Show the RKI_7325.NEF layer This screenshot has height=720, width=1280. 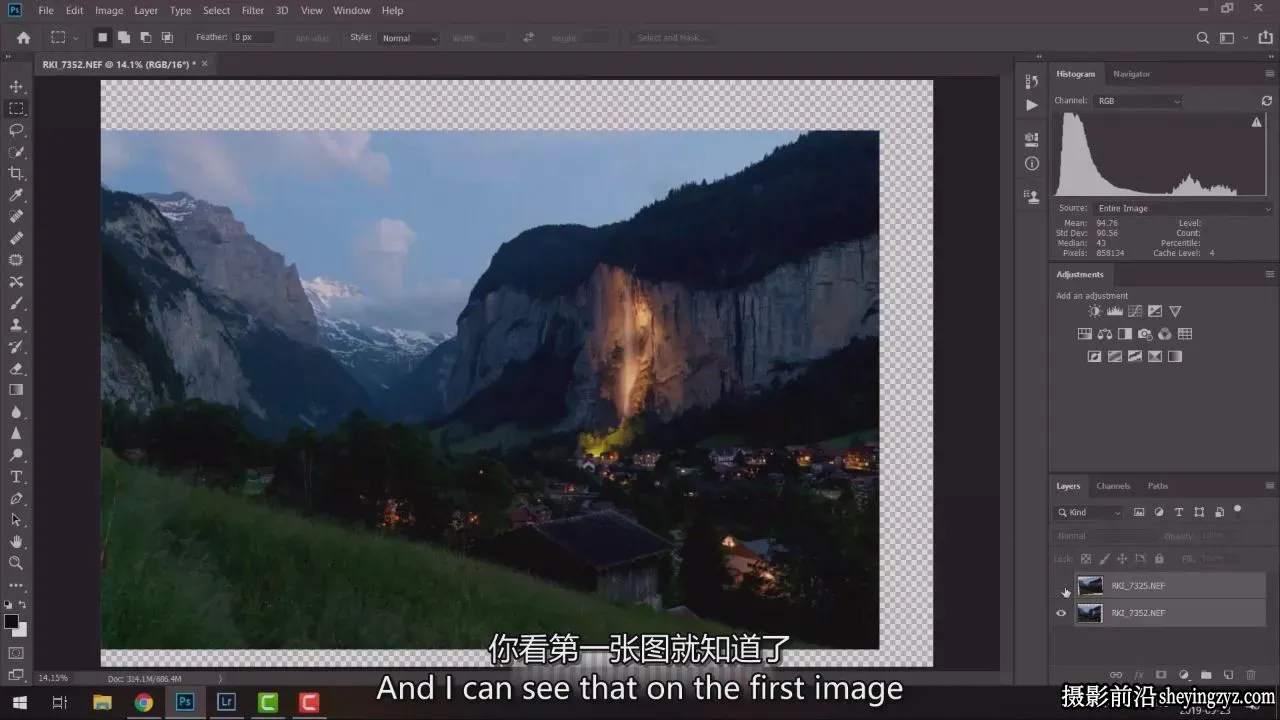1062,586
